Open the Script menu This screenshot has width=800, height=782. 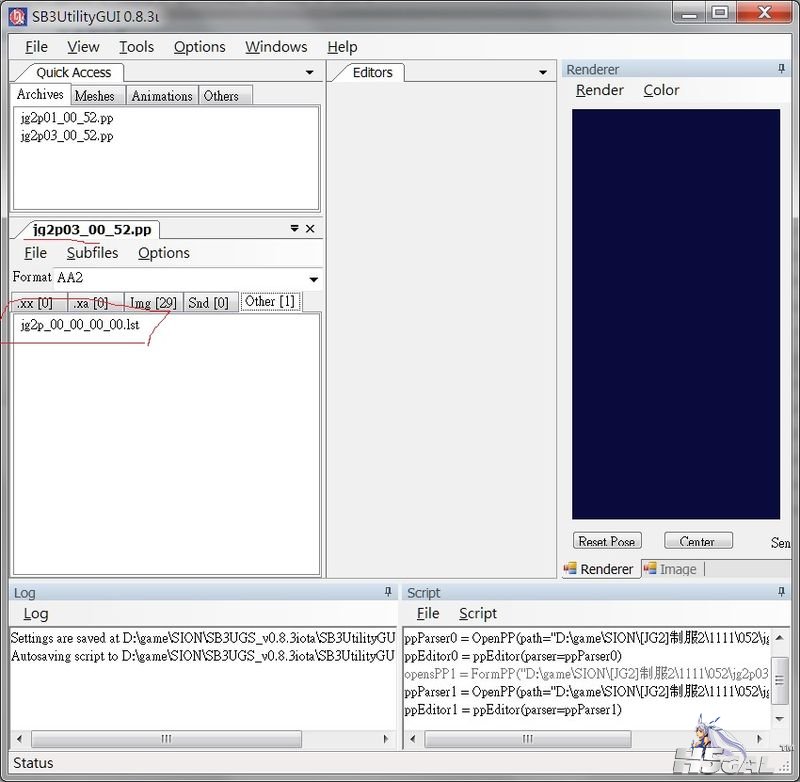pos(478,614)
